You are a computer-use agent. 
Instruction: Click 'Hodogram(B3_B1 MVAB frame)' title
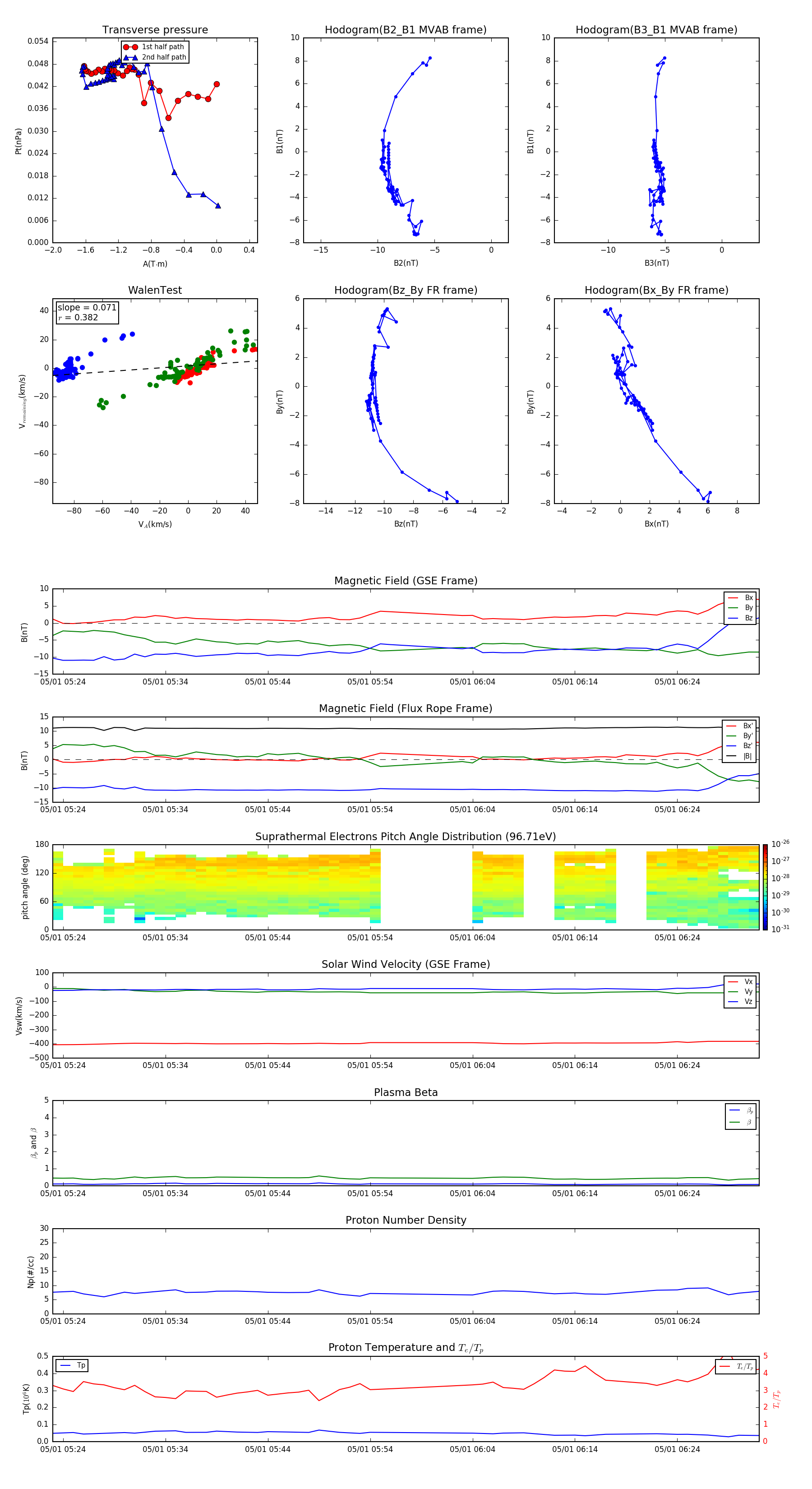click(656, 30)
